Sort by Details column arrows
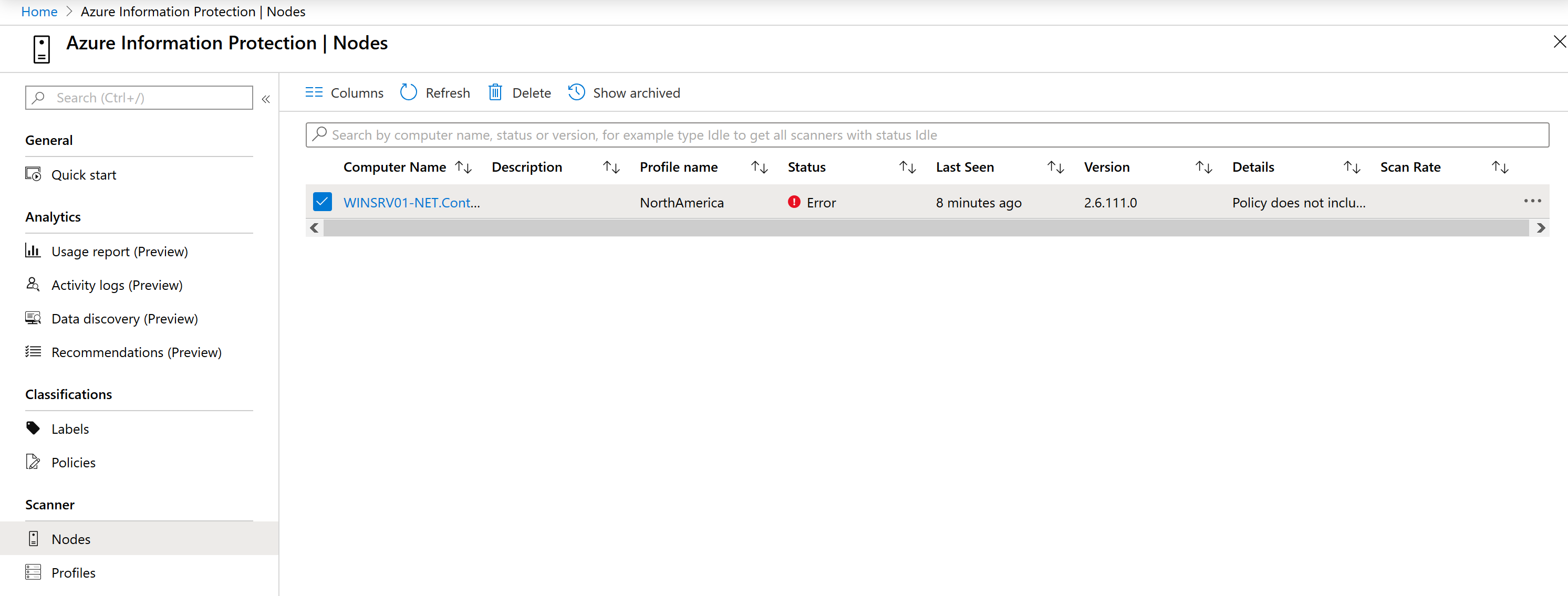The width and height of the screenshot is (1568, 596). pyautogui.click(x=1353, y=167)
